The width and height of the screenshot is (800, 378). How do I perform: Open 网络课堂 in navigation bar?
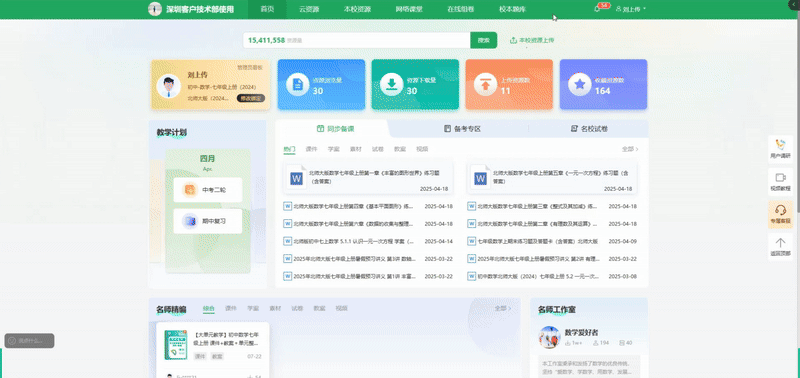tap(409, 9)
